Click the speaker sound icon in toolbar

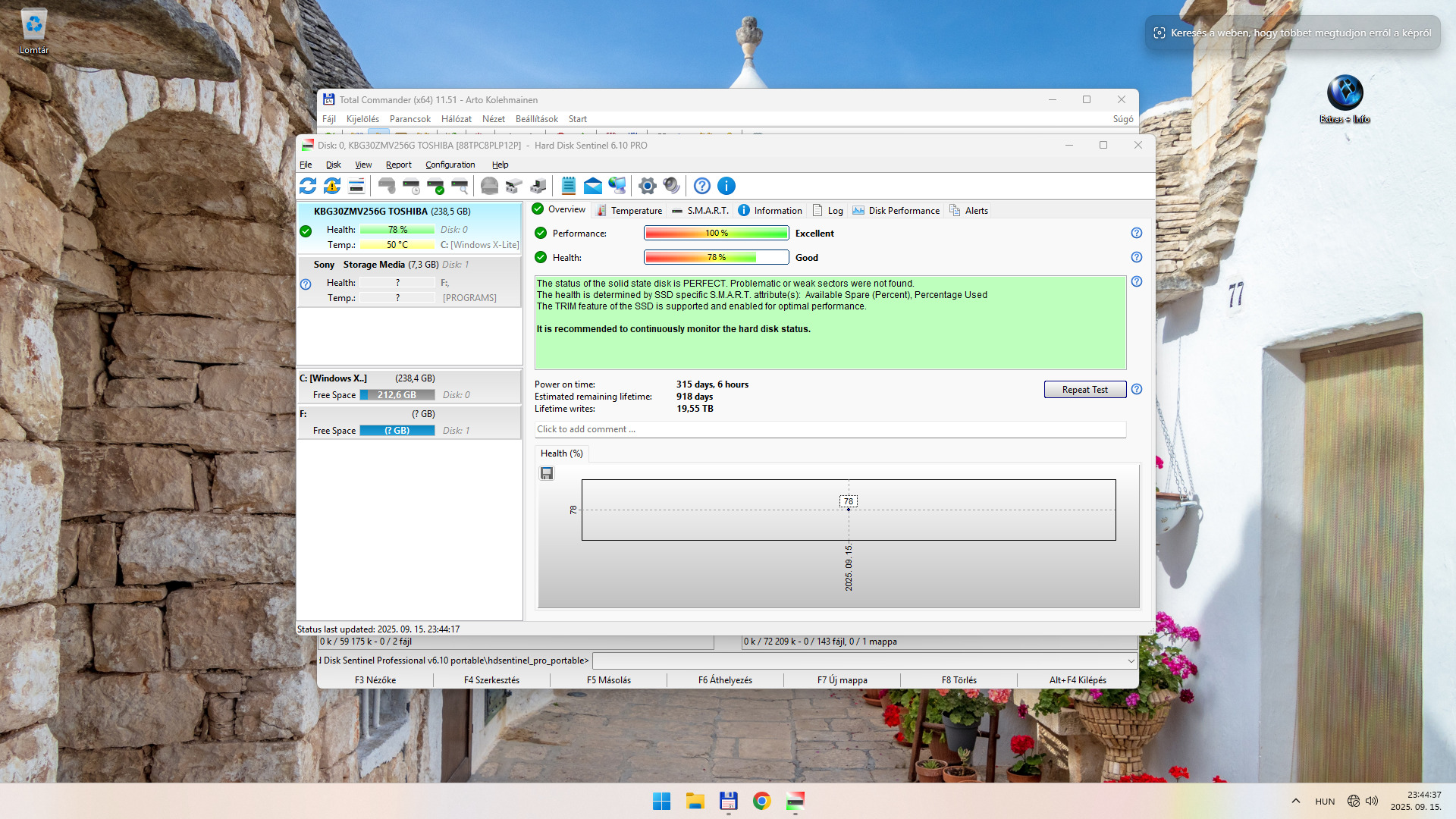pyautogui.click(x=671, y=186)
